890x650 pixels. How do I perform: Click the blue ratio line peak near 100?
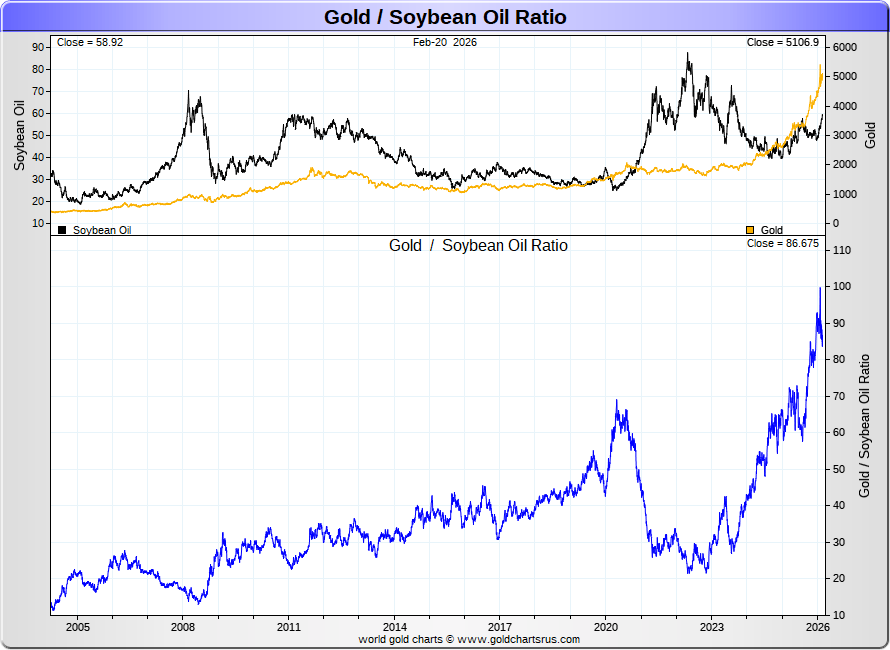[820, 289]
